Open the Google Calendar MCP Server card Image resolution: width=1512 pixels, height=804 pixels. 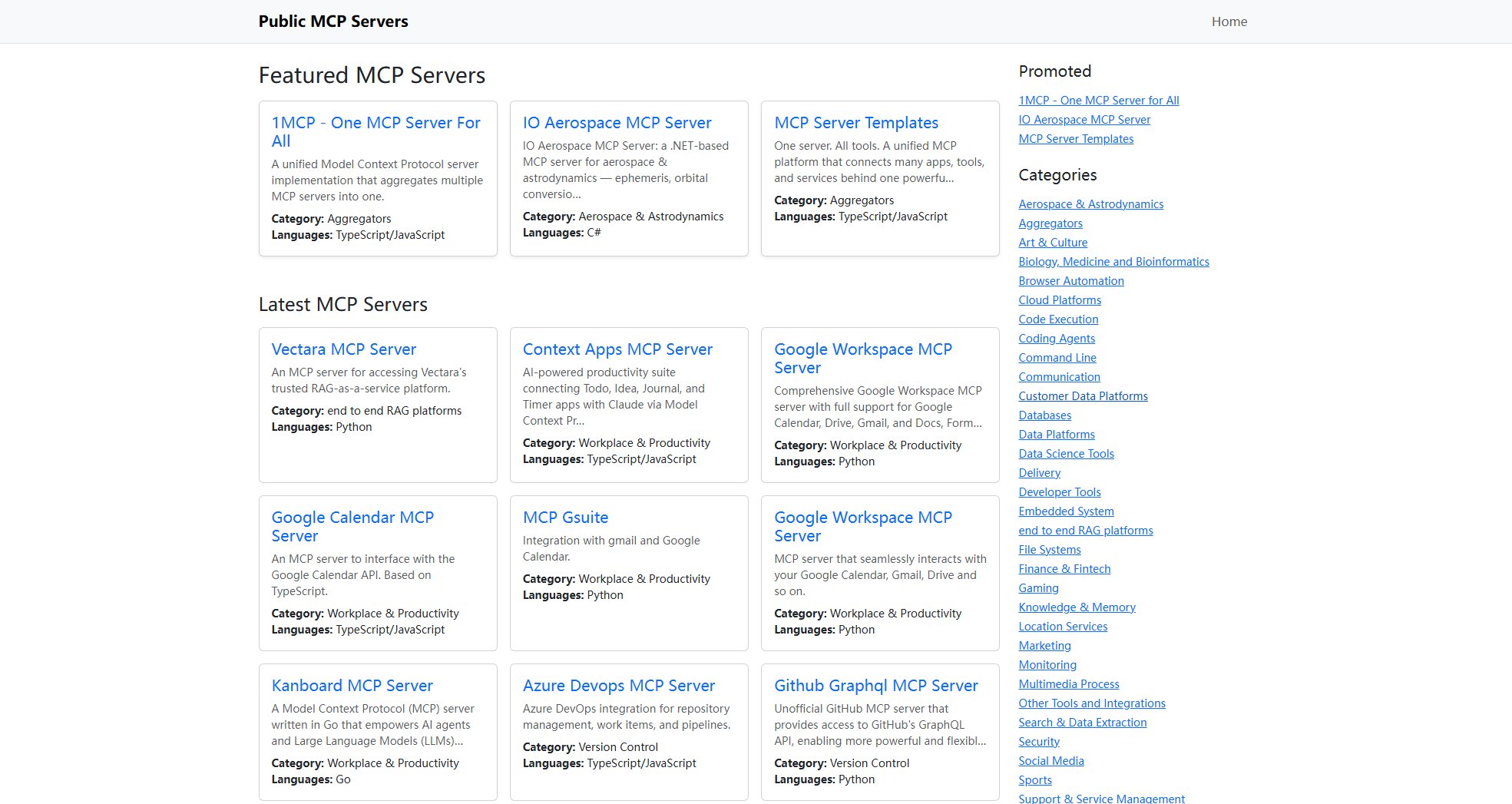point(352,527)
